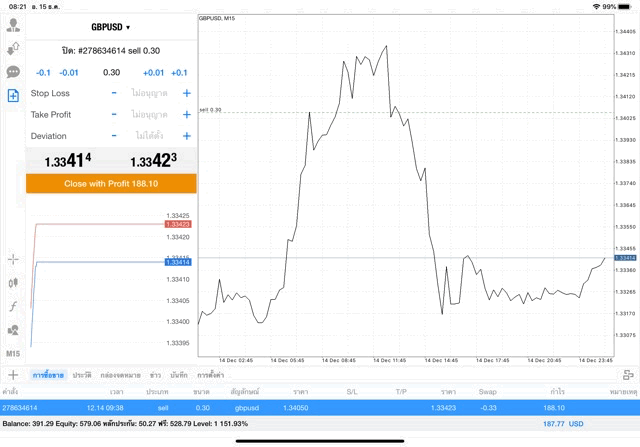
Task: Change the M15 timeframe in sidebar
Action: [x=13, y=354]
